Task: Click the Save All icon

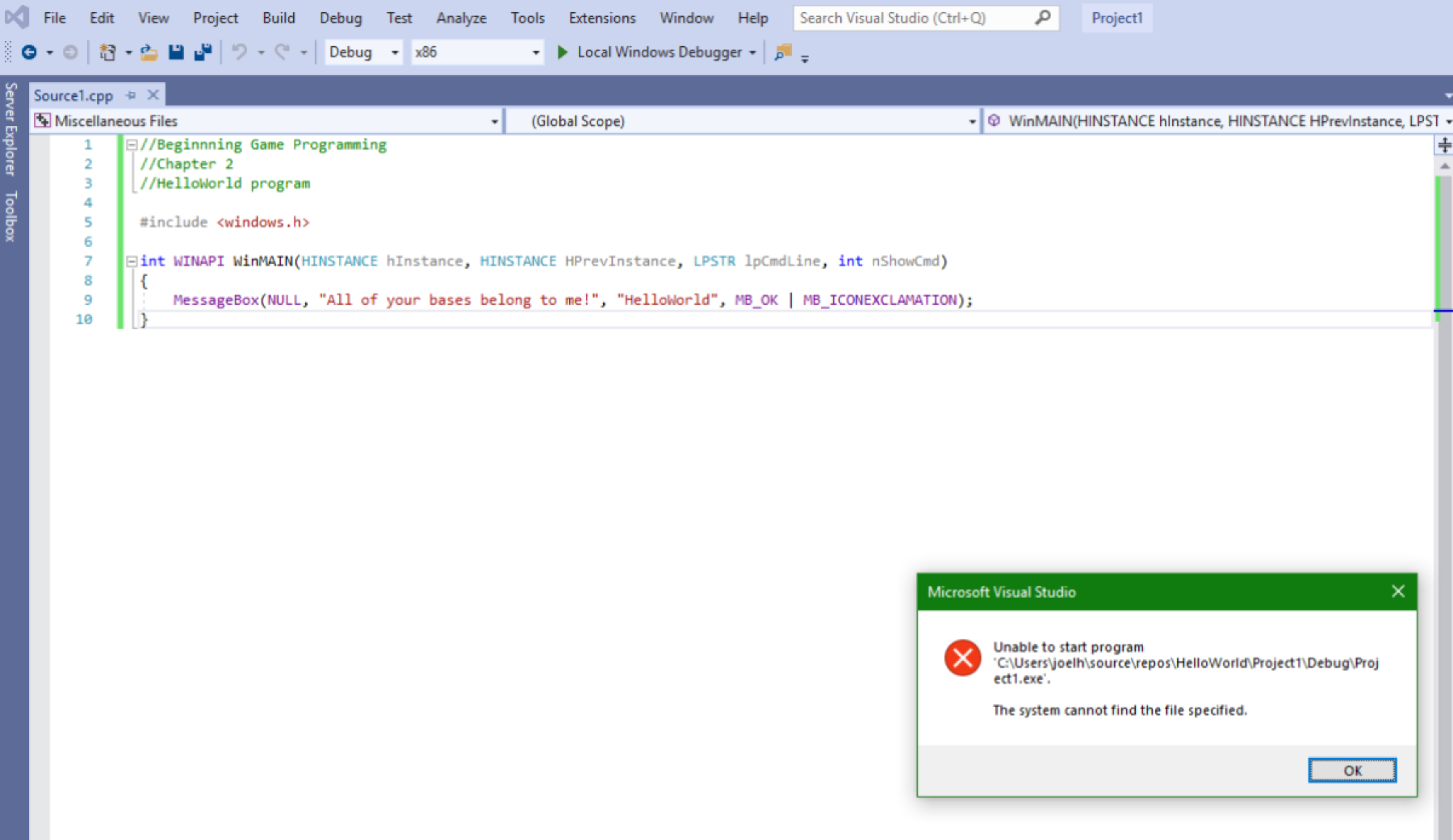Action: point(203,53)
